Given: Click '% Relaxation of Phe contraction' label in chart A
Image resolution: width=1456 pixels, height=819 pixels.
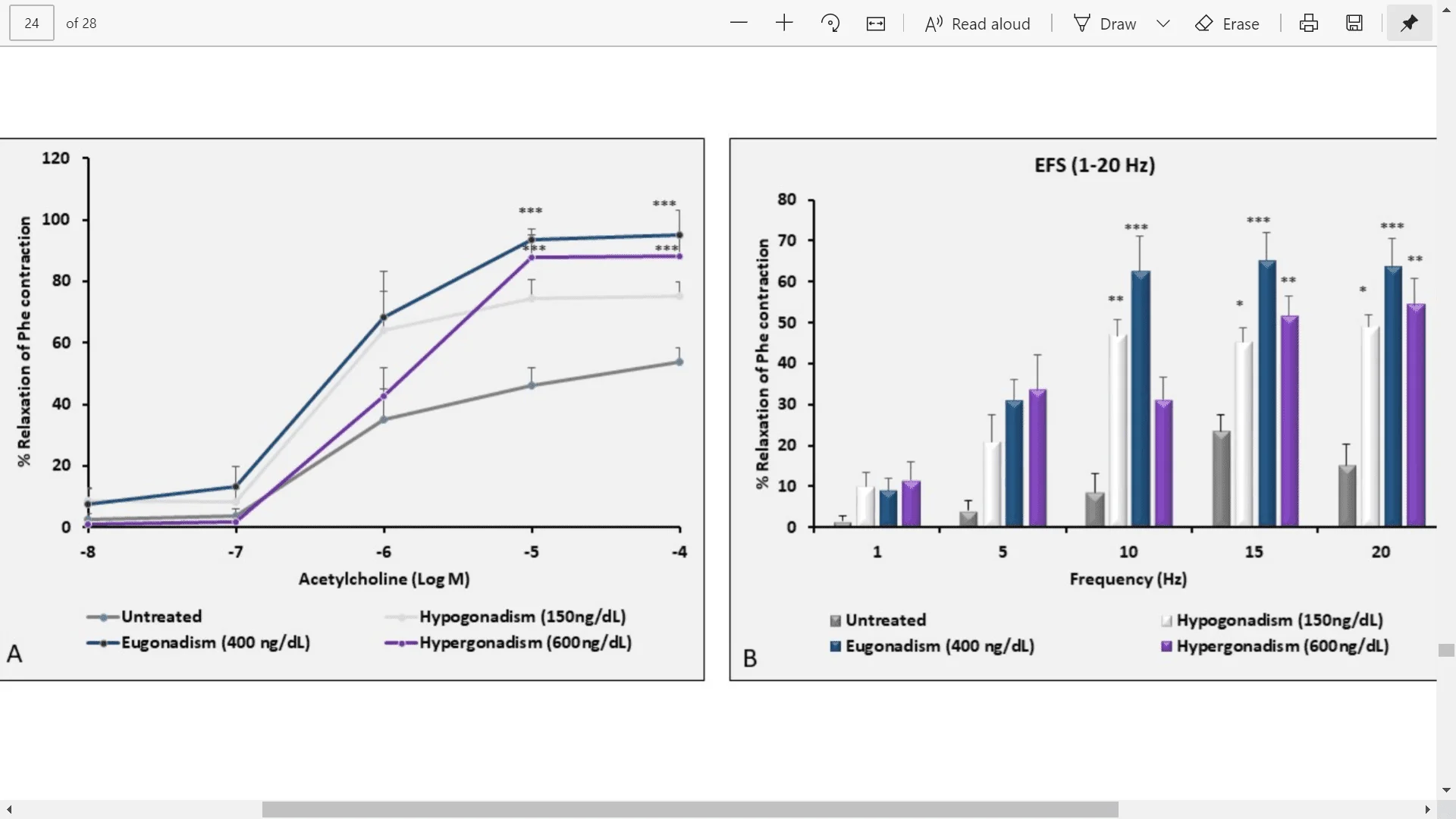Looking at the screenshot, I should click(x=24, y=341).
